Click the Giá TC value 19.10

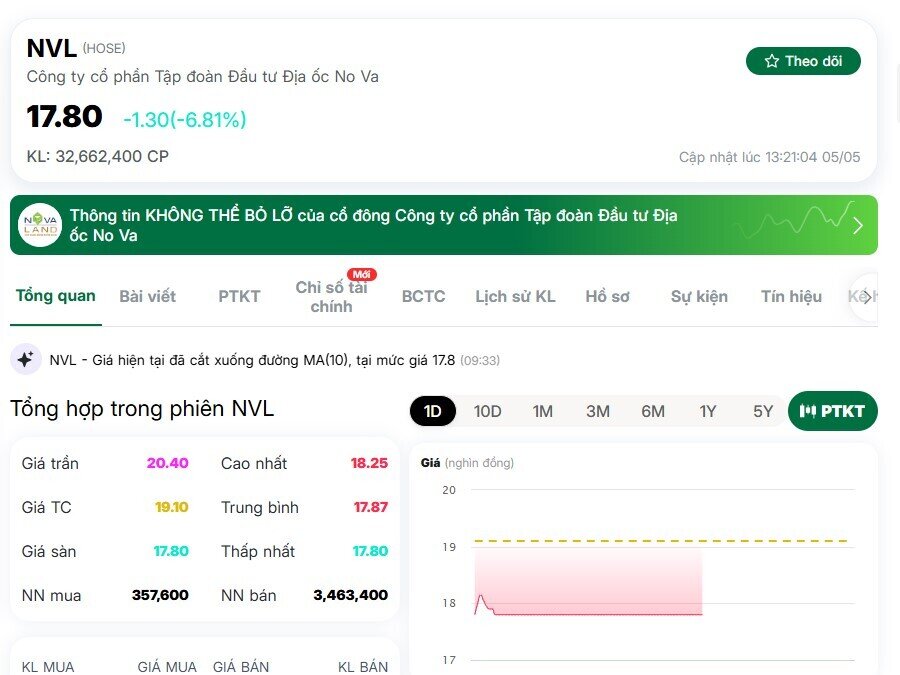(x=172, y=507)
